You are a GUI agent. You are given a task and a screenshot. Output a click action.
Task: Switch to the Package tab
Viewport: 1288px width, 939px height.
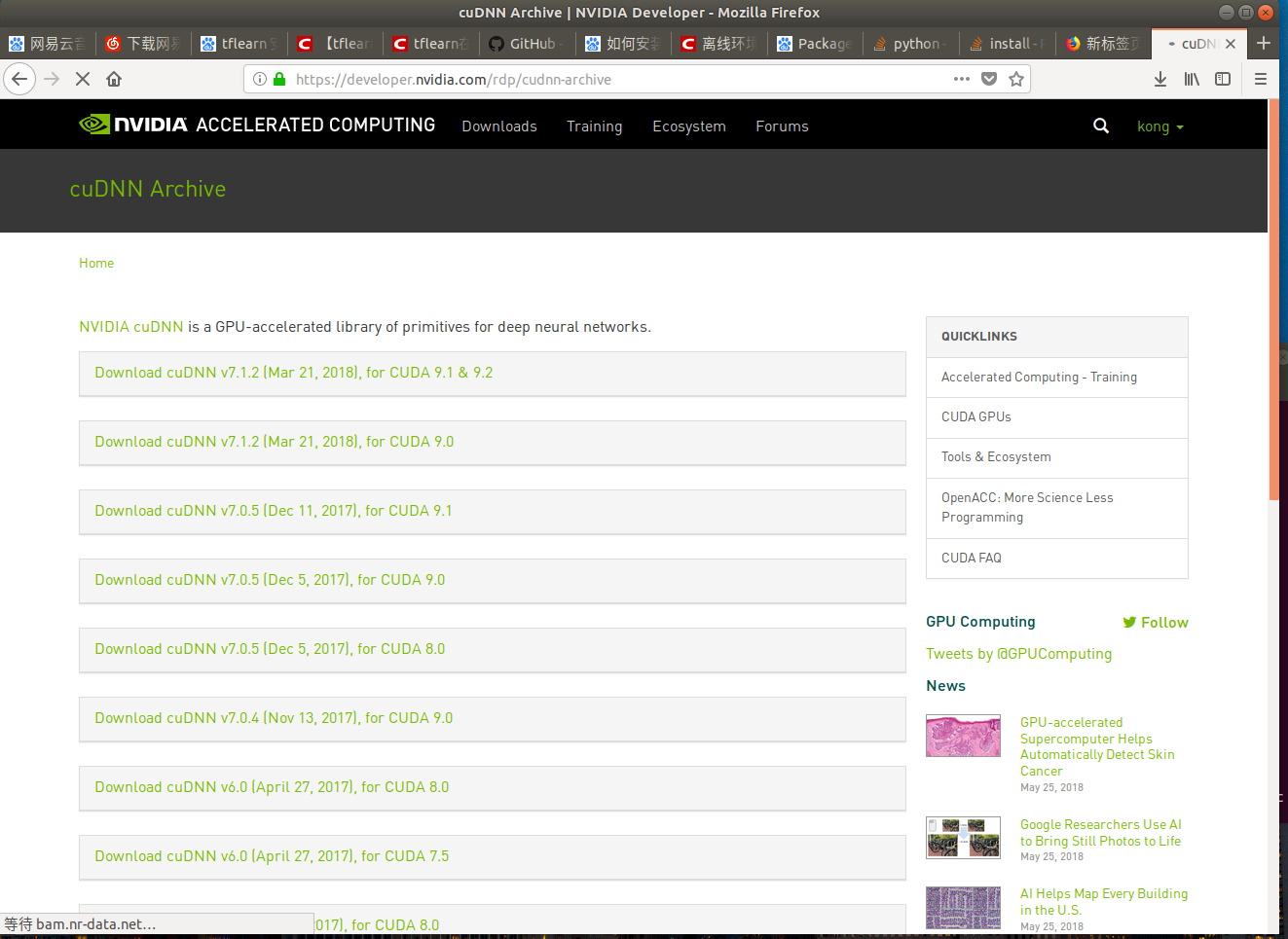coord(815,44)
